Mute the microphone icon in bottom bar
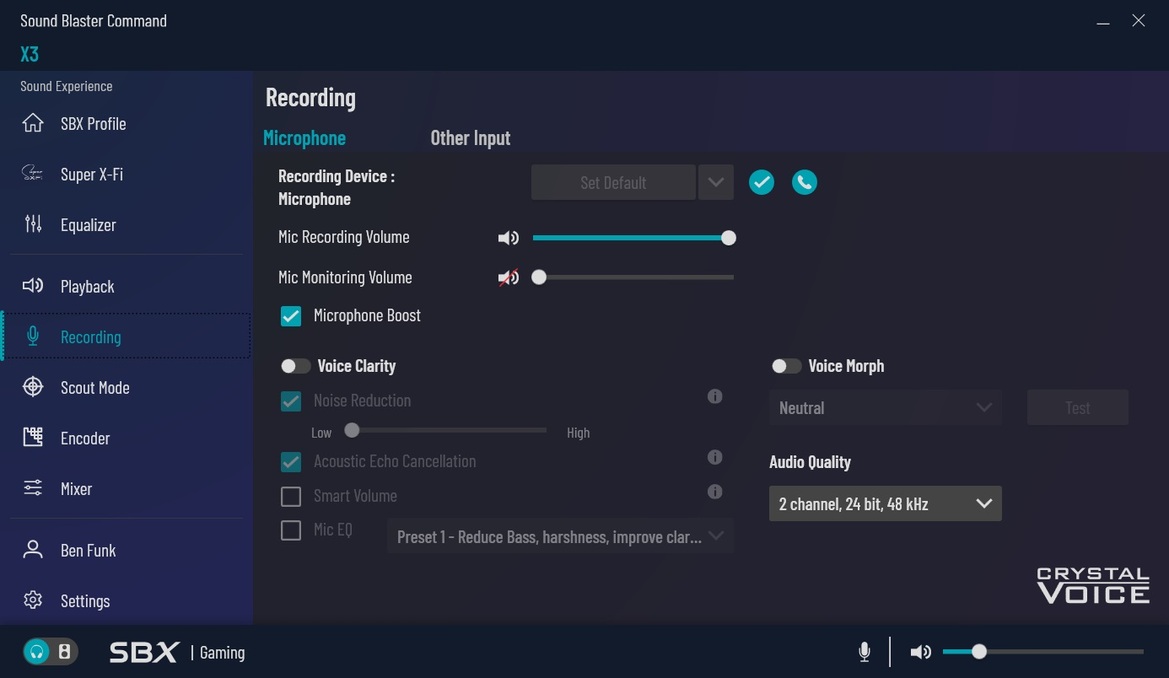1169x678 pixels. tap(864, 652)
